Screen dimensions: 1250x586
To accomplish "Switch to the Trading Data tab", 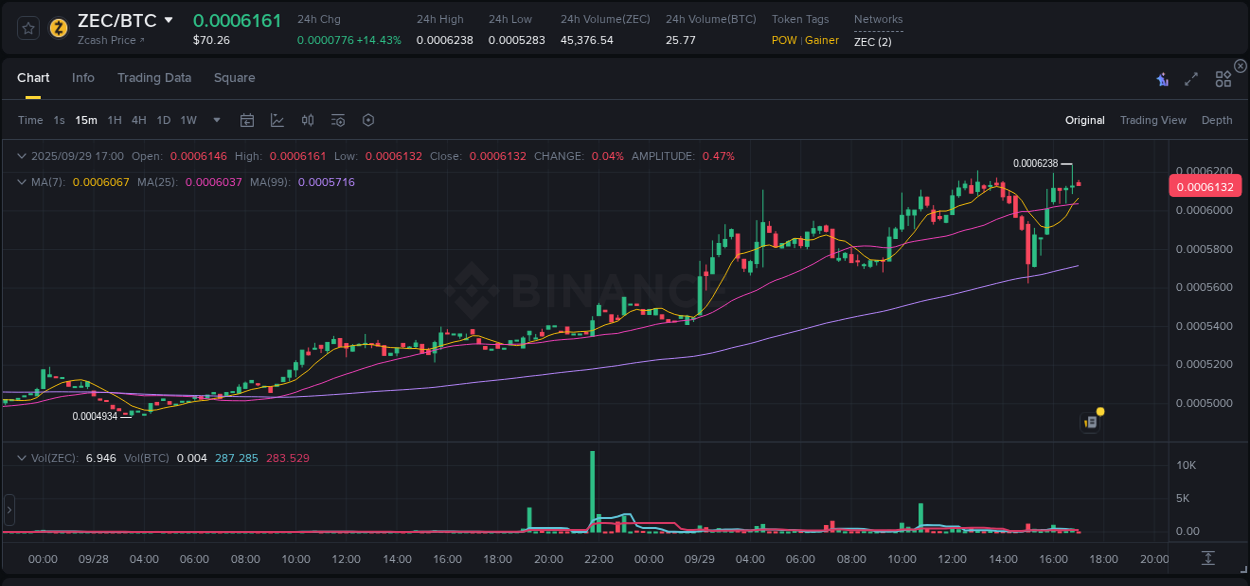I will (154, 78).
